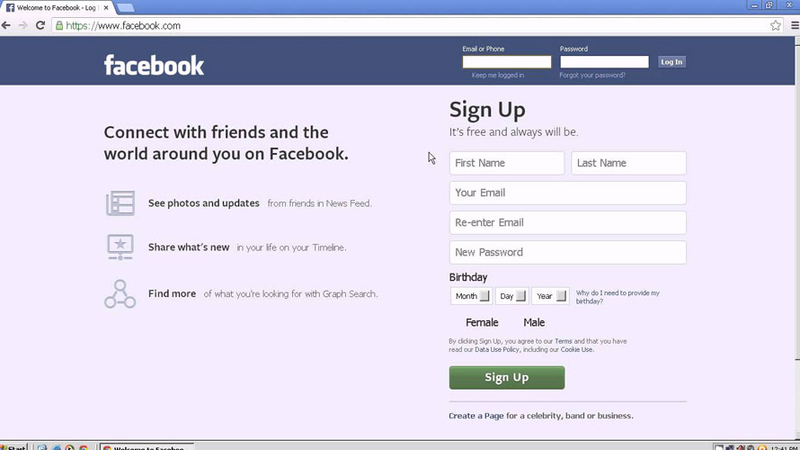Focus the First Name field

point(507,163)
